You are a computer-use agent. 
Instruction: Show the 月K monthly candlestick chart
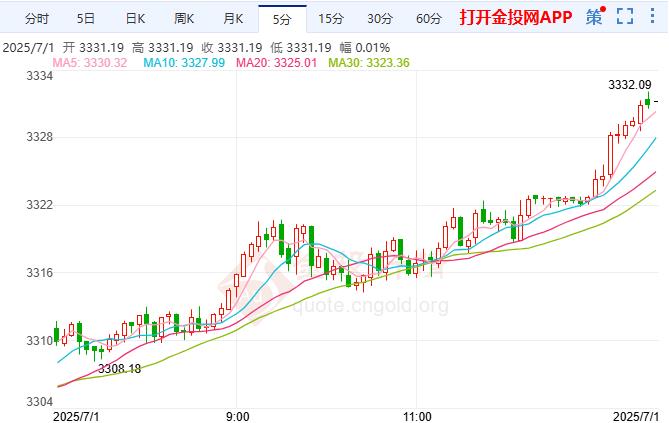point(233,18)
